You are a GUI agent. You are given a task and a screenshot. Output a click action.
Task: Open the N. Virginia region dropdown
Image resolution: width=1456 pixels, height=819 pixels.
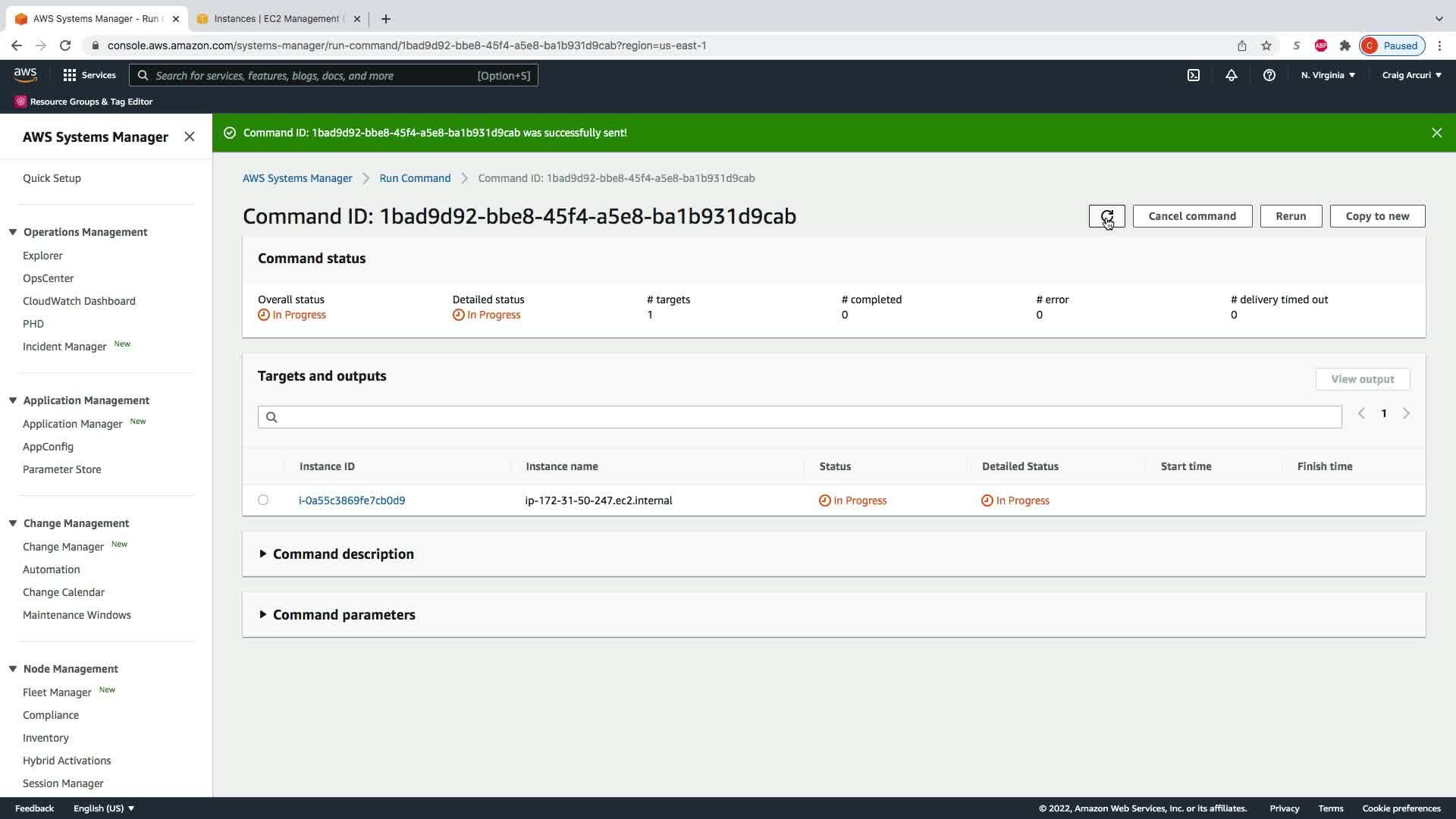(x=1328, y=75)
